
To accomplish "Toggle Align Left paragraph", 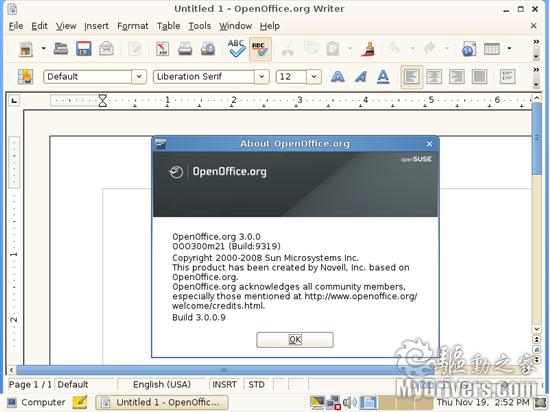I will pyautogui.click(x=412, y=77).
